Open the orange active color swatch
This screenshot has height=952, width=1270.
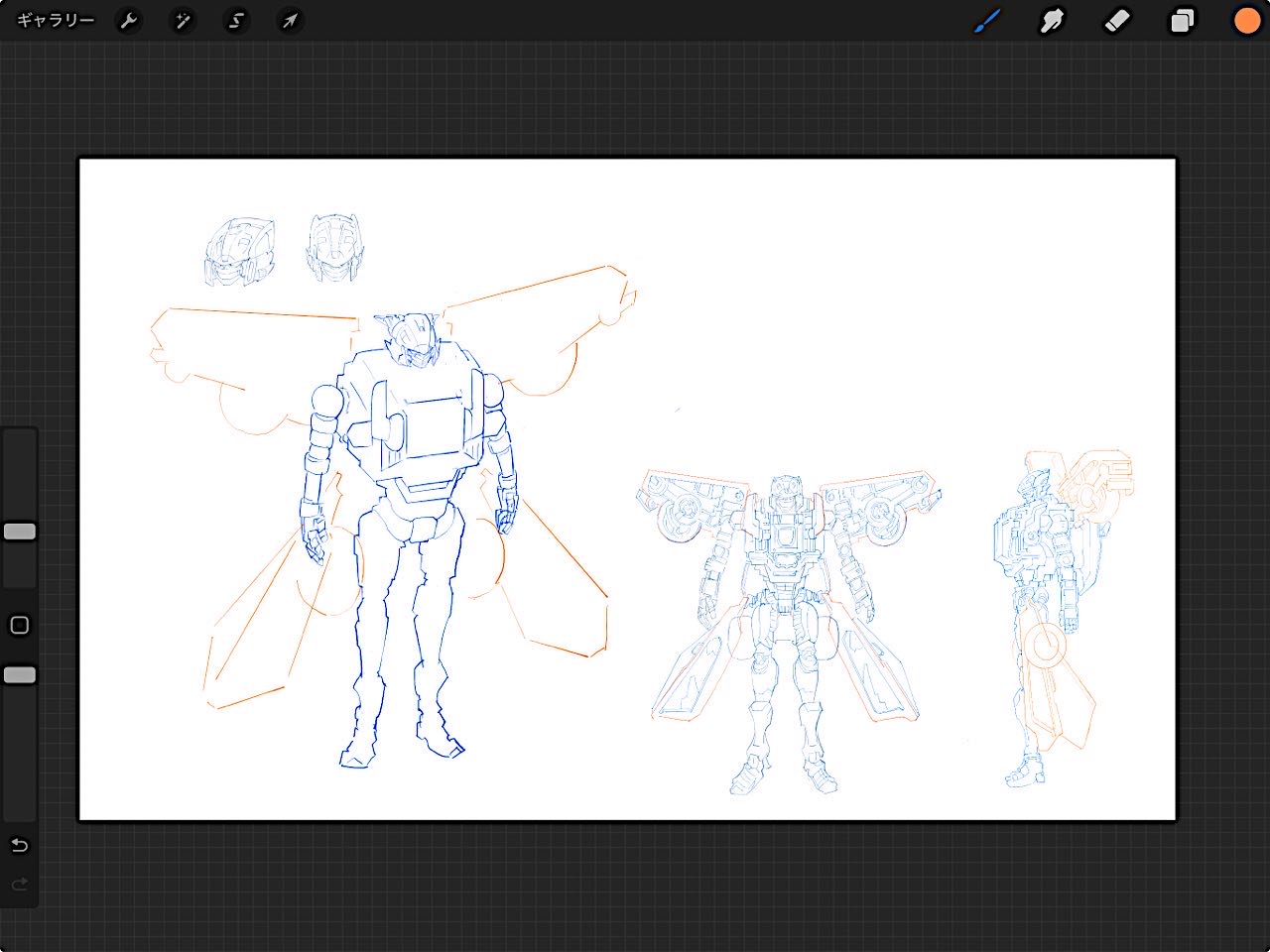(1246, 20)
